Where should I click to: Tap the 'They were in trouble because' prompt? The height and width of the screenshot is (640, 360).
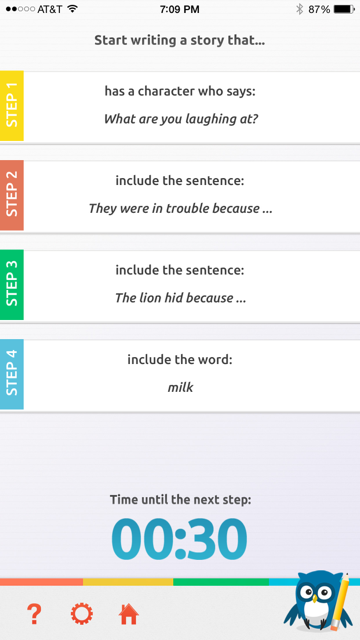point(180,209)
